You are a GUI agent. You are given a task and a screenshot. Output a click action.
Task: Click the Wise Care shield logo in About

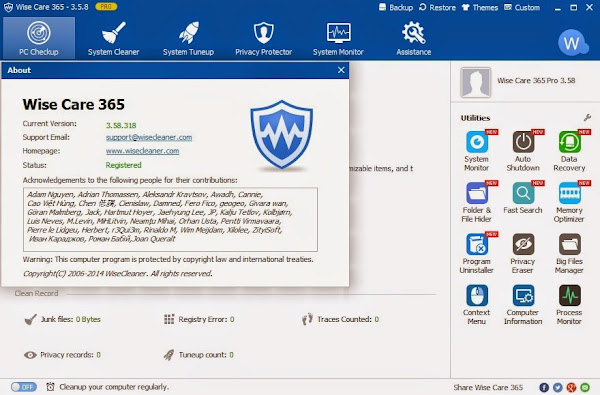[x=282, y=134]
